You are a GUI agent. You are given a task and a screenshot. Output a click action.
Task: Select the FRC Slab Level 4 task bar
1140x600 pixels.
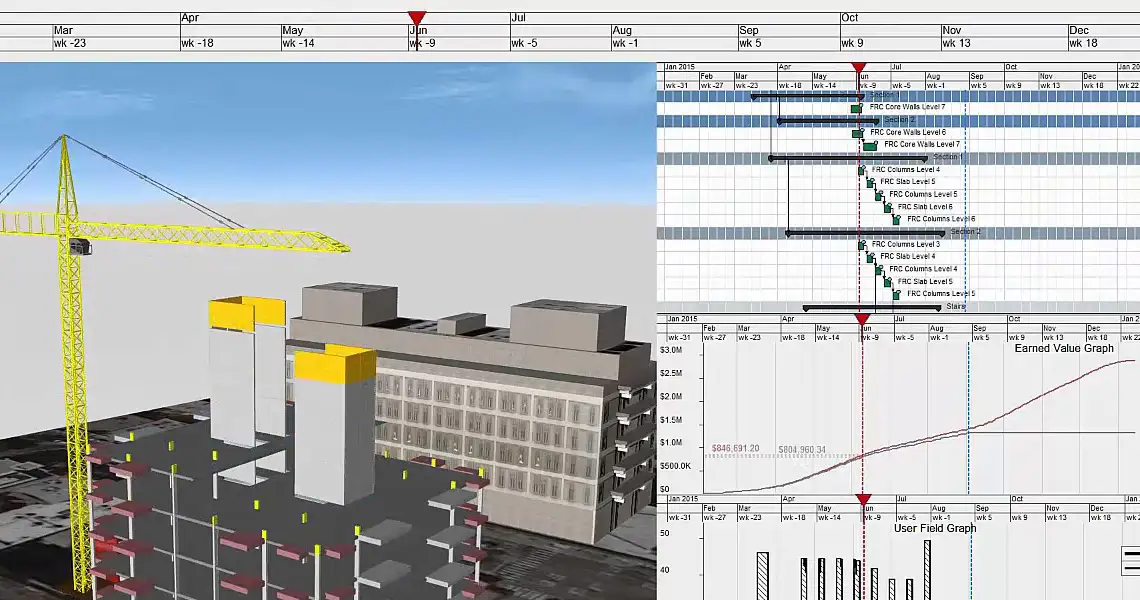(870, 257)
